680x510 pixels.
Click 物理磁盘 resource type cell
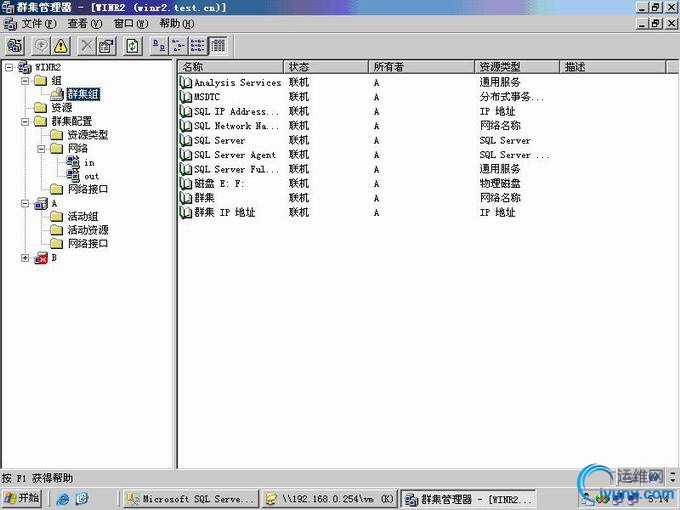pyautogui.click(x=500, y=184)
